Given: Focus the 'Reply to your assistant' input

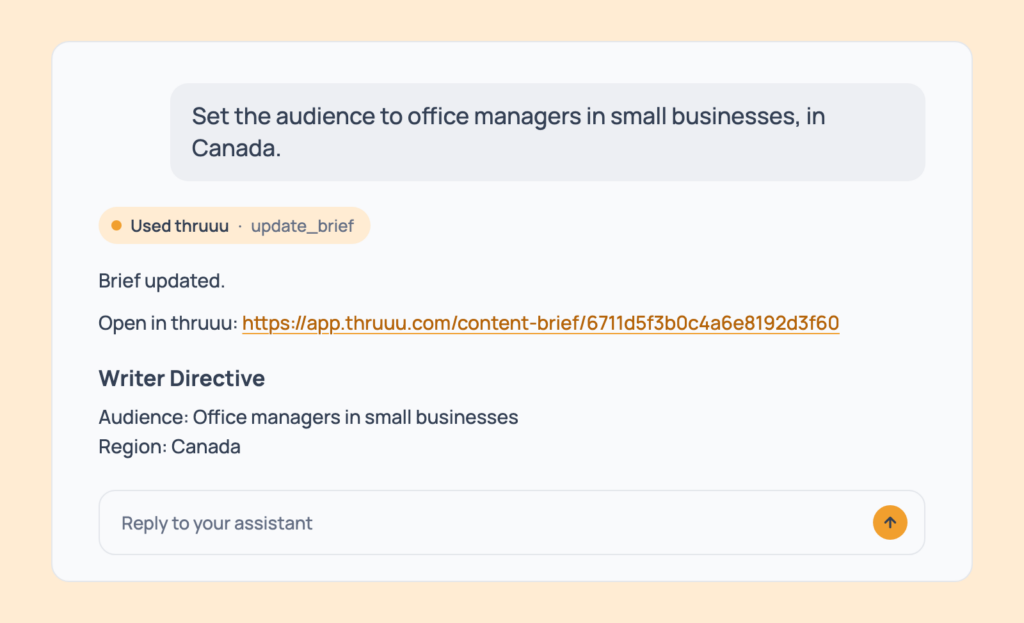Looking at the screenshot, I should (x=511, y=522).
